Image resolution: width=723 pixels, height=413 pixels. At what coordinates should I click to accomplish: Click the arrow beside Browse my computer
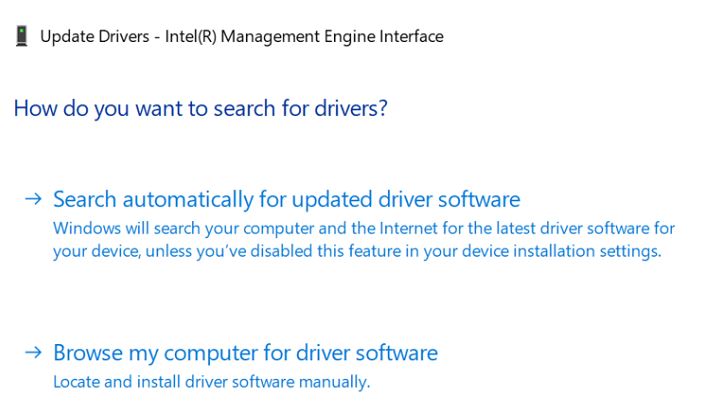(33, 352)
